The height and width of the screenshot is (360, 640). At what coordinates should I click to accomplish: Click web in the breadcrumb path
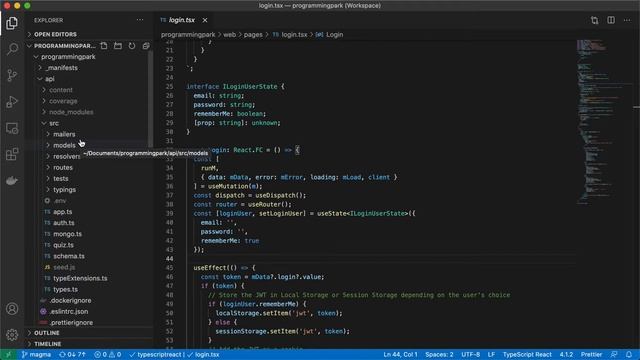[229, 35]
